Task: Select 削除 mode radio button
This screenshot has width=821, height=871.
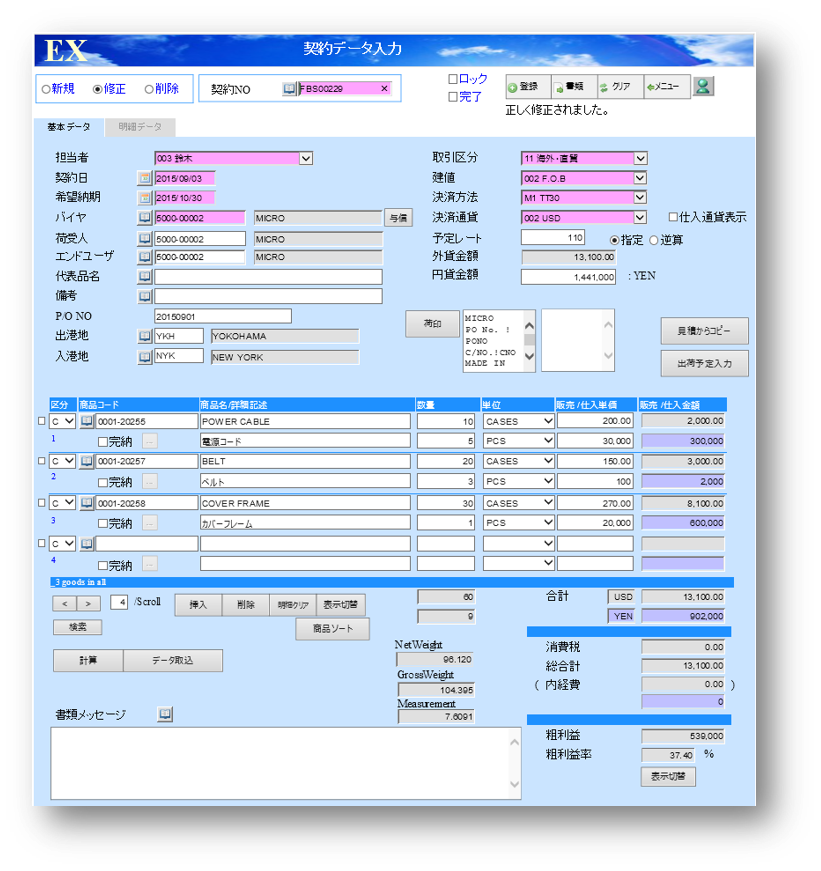Action: tap(149, 89)
